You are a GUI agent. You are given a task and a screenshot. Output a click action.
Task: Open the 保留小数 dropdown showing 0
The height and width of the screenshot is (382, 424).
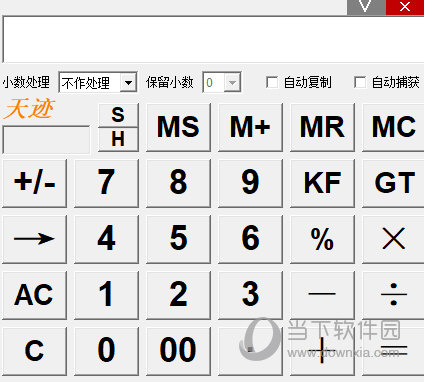pos(222,82)
